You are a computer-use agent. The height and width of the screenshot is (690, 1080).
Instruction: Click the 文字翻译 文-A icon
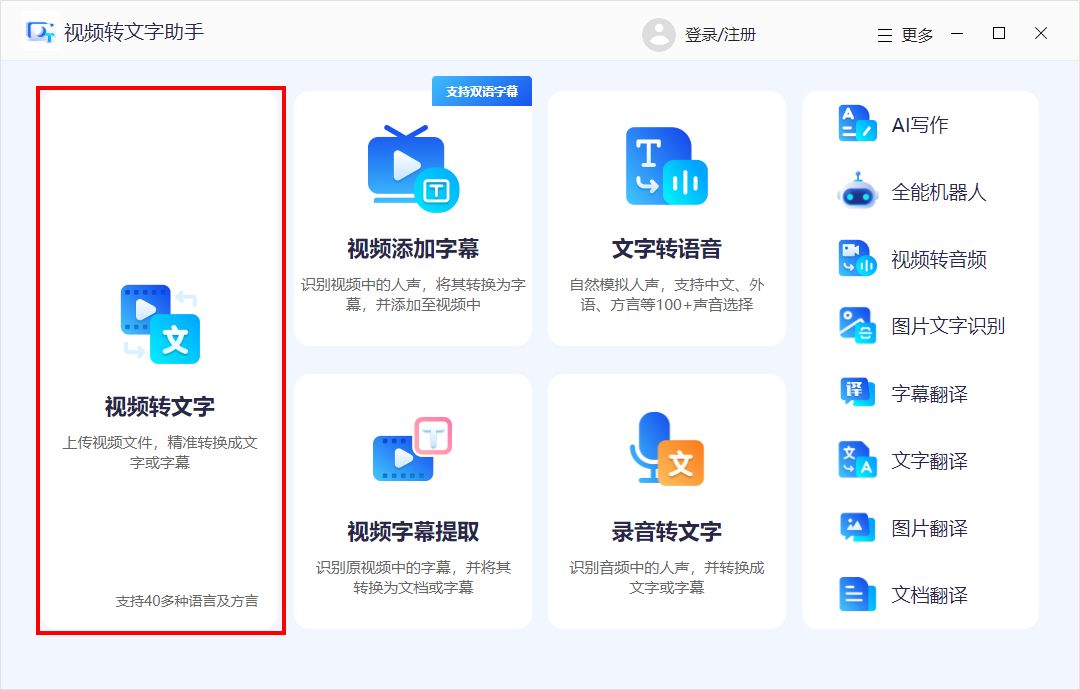point(857,460)
